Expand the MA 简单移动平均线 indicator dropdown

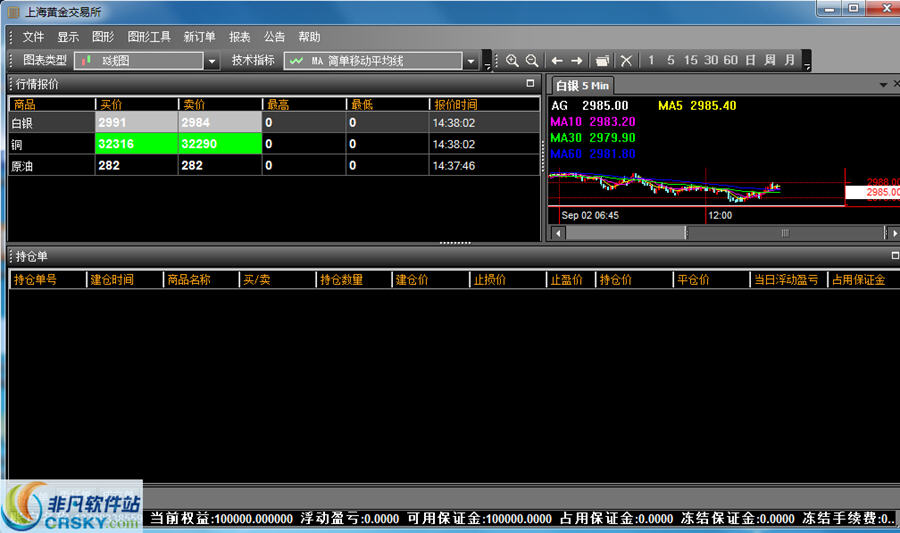click(471, 61)
